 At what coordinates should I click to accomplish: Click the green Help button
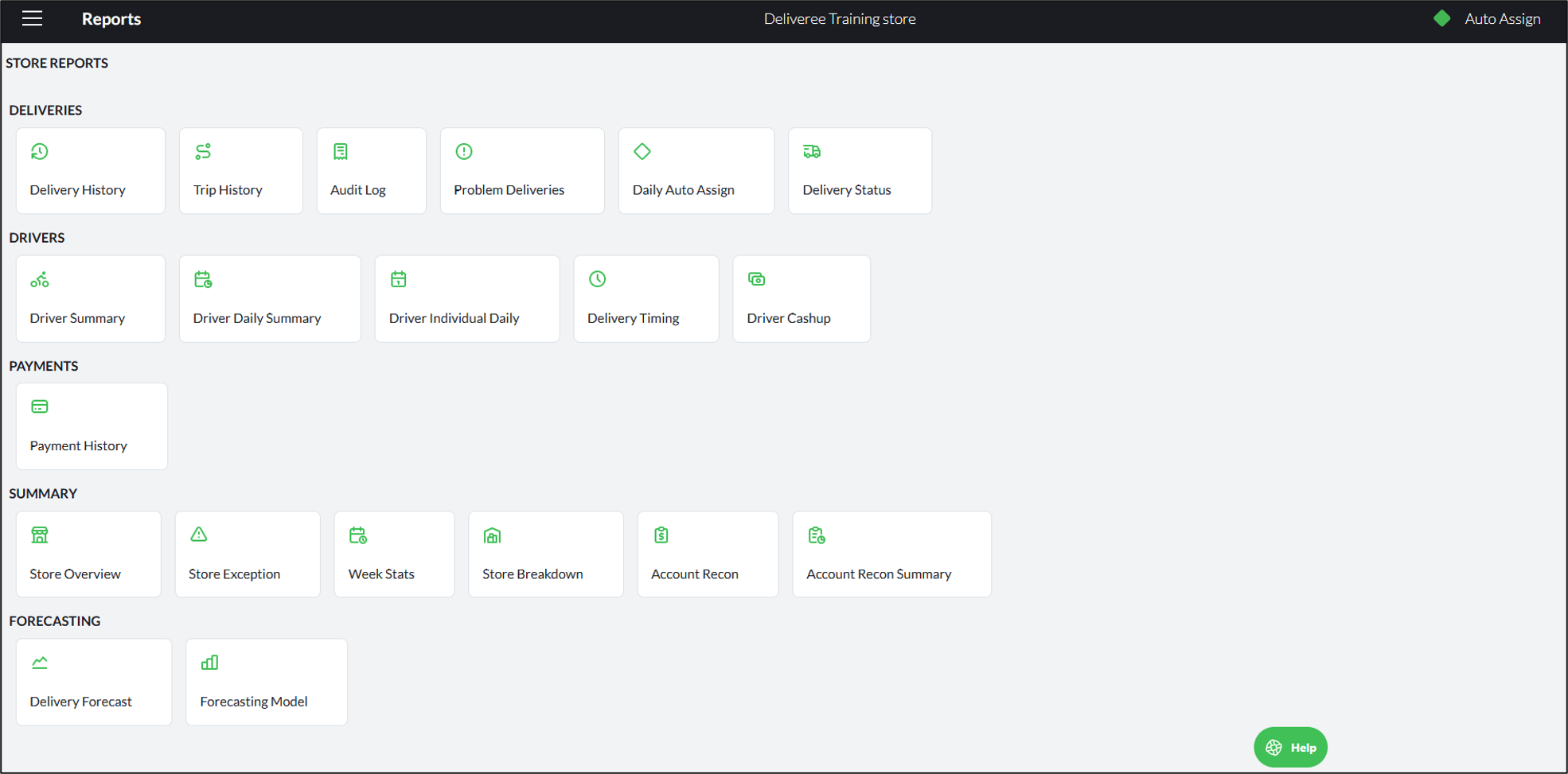point(1290,747)
